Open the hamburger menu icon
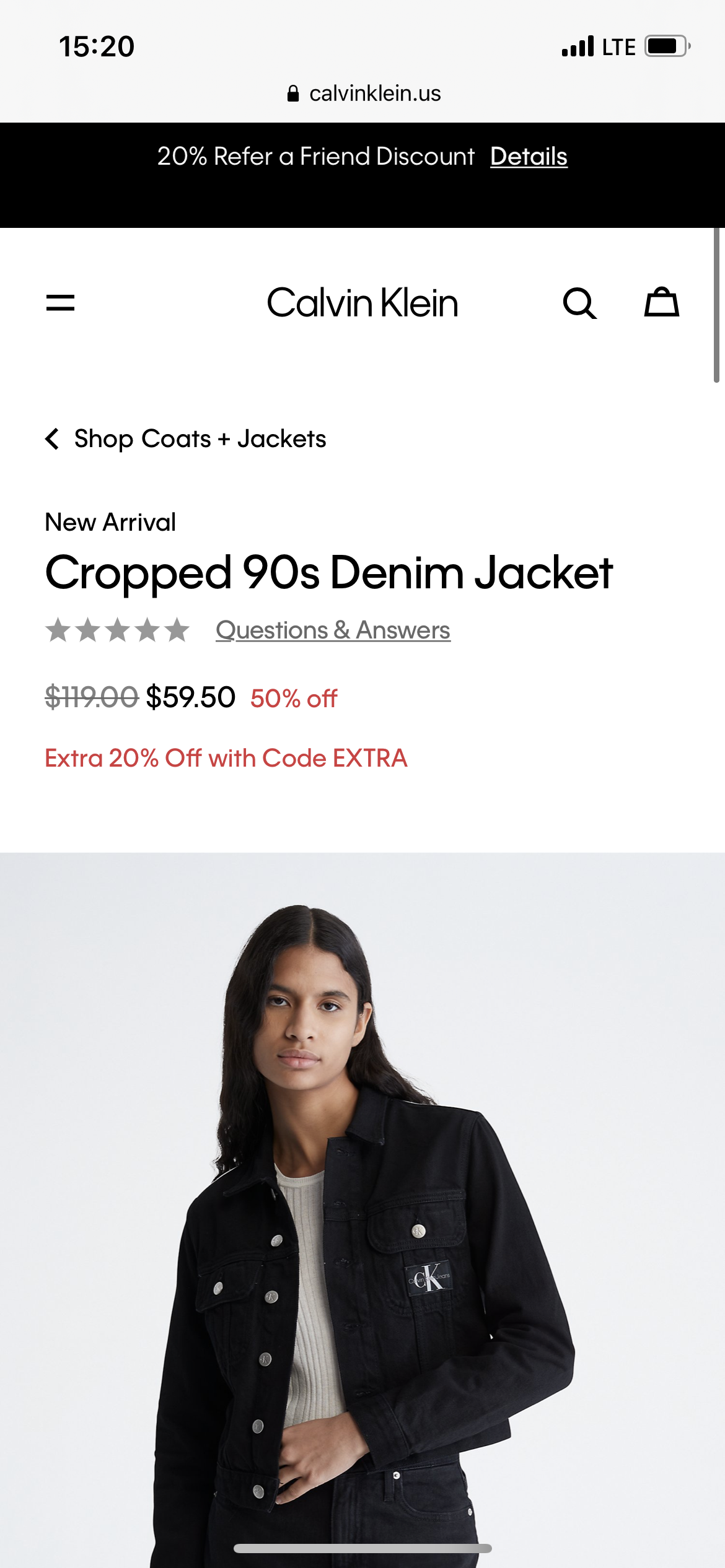725x1568 pixels. click(x=60, y=303)
